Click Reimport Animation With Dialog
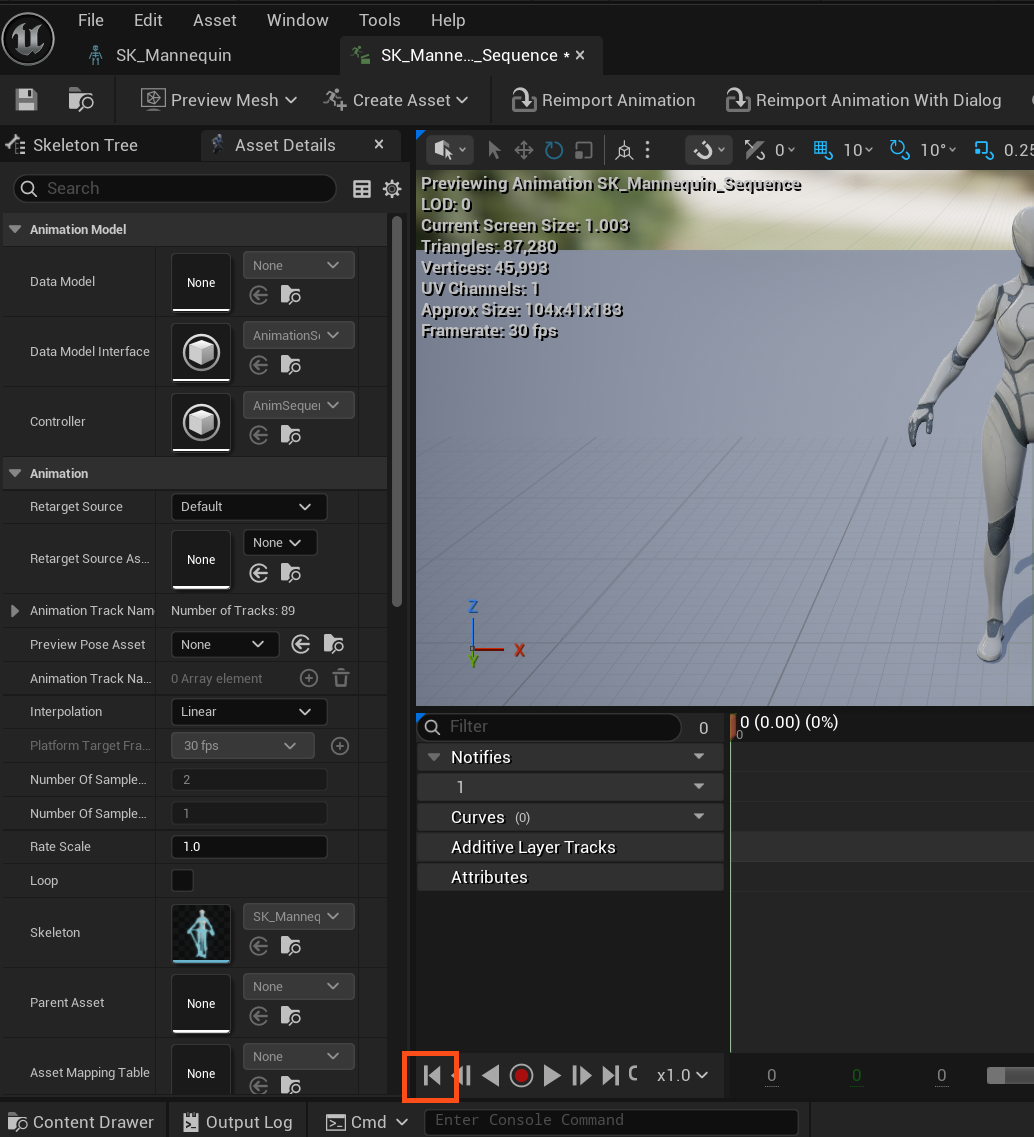1034x1137 pixels. pos(864,100)
